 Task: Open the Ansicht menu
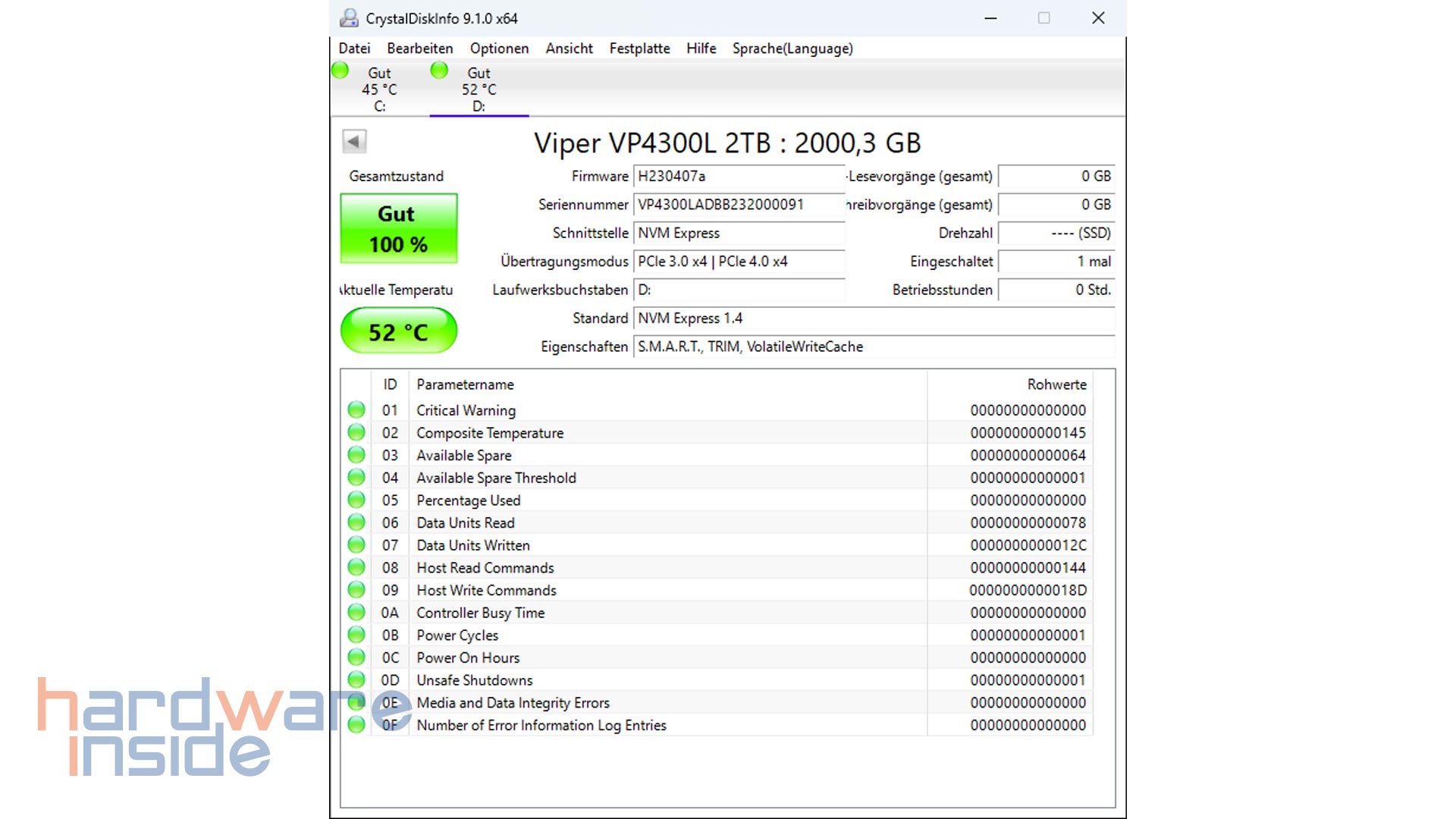[568, 48]
